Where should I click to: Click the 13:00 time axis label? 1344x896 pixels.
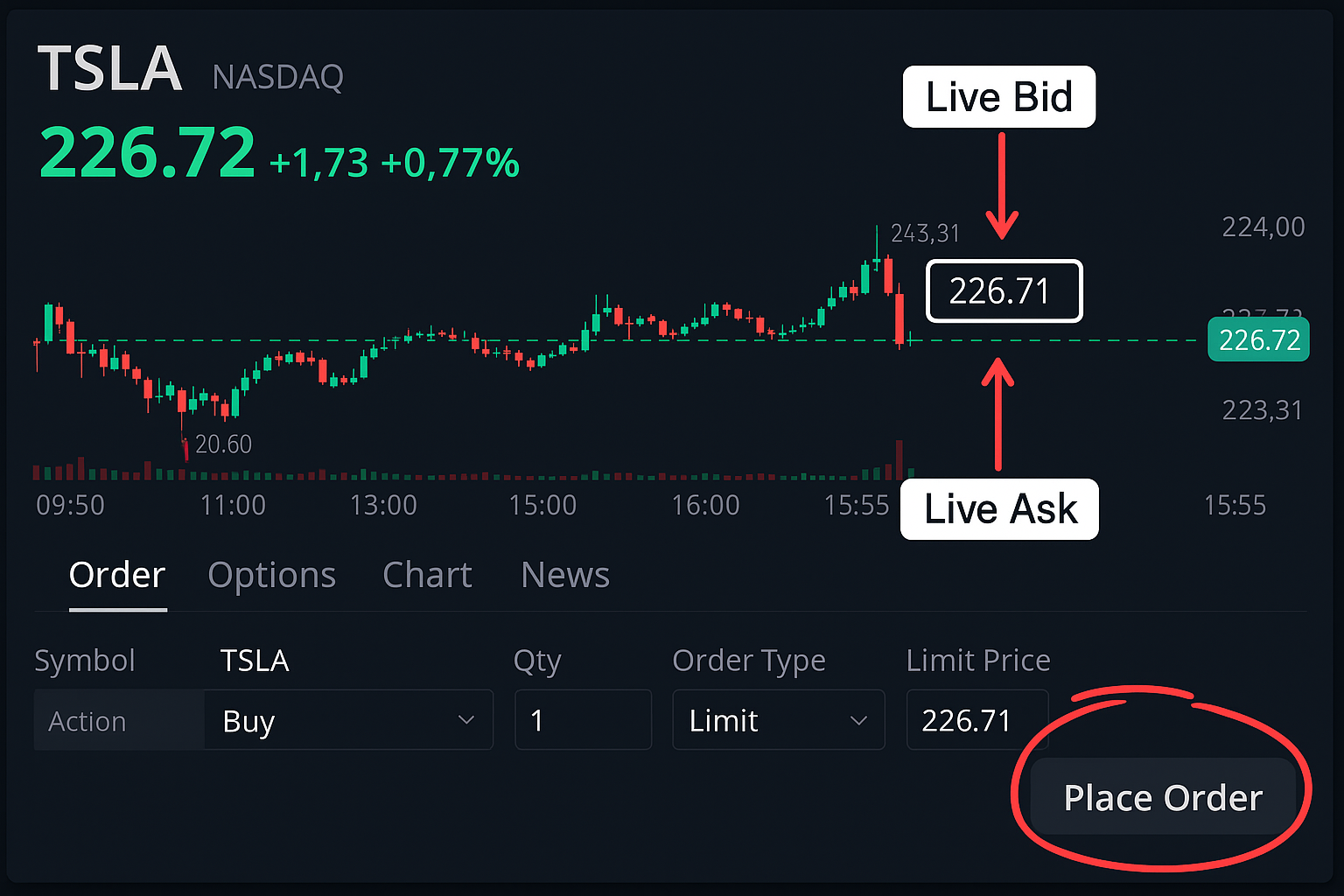pyautogui.click(x=383, y=505)
